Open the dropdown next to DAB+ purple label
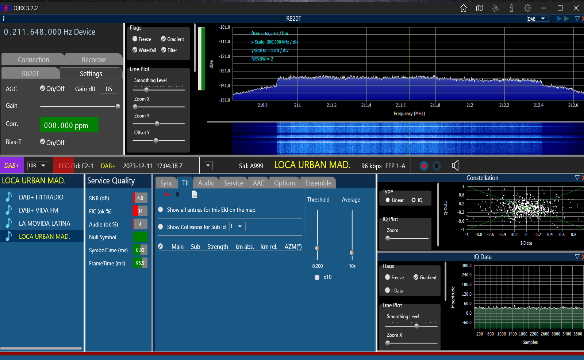Screen dimensions: 584x360 37,165
